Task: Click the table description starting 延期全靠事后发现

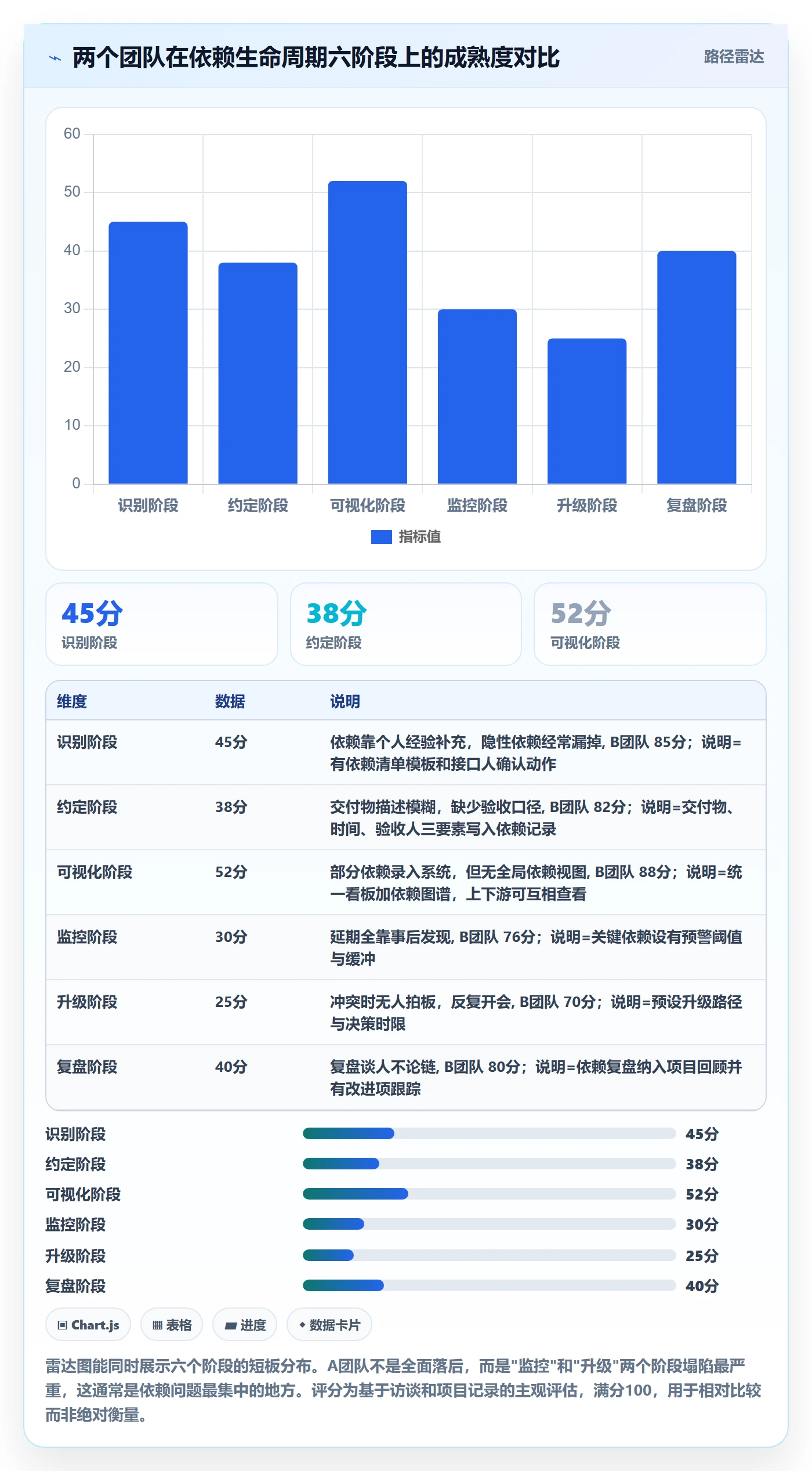Action: coord(536,948)
